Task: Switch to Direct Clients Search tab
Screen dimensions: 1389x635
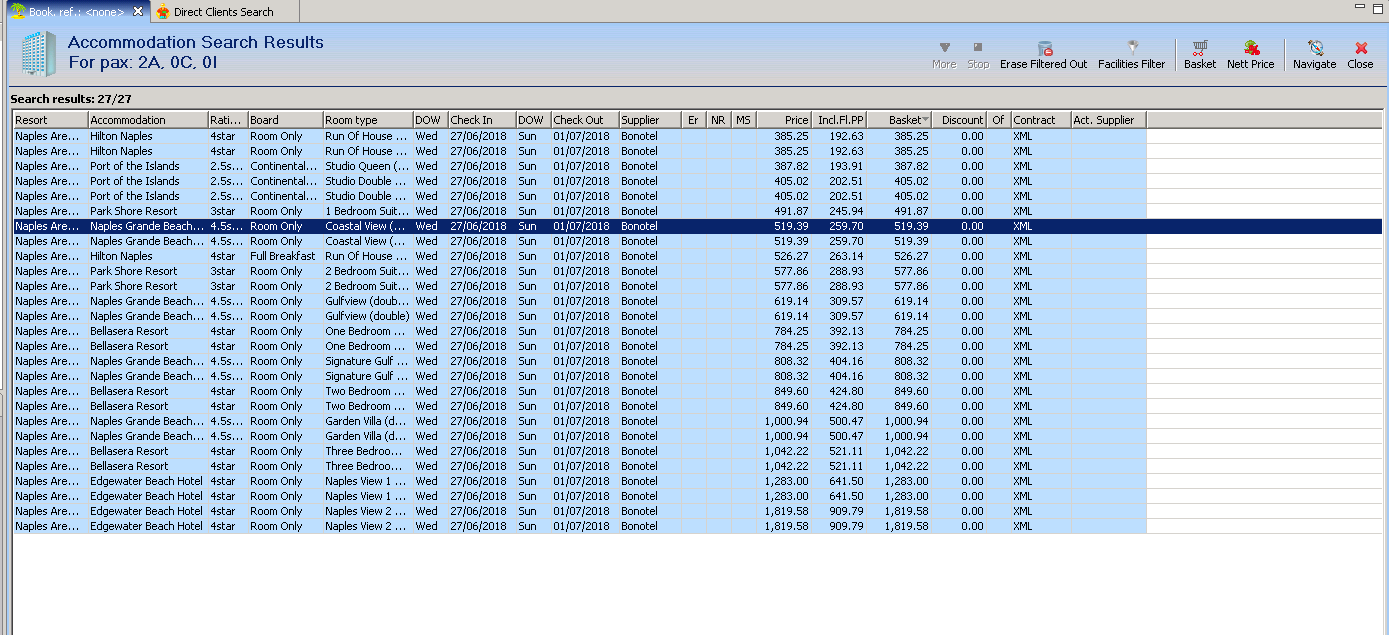Action: tap(223, 12)
